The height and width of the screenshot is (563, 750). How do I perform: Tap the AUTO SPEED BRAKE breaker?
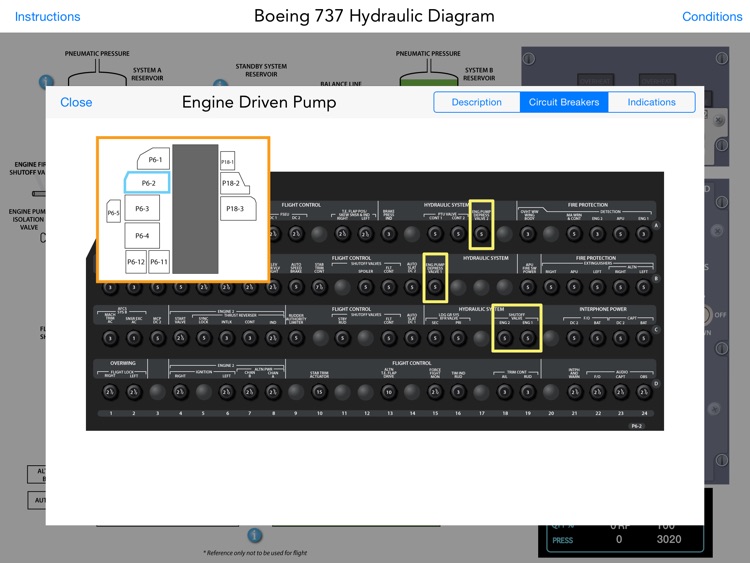[x=296, y=287]
